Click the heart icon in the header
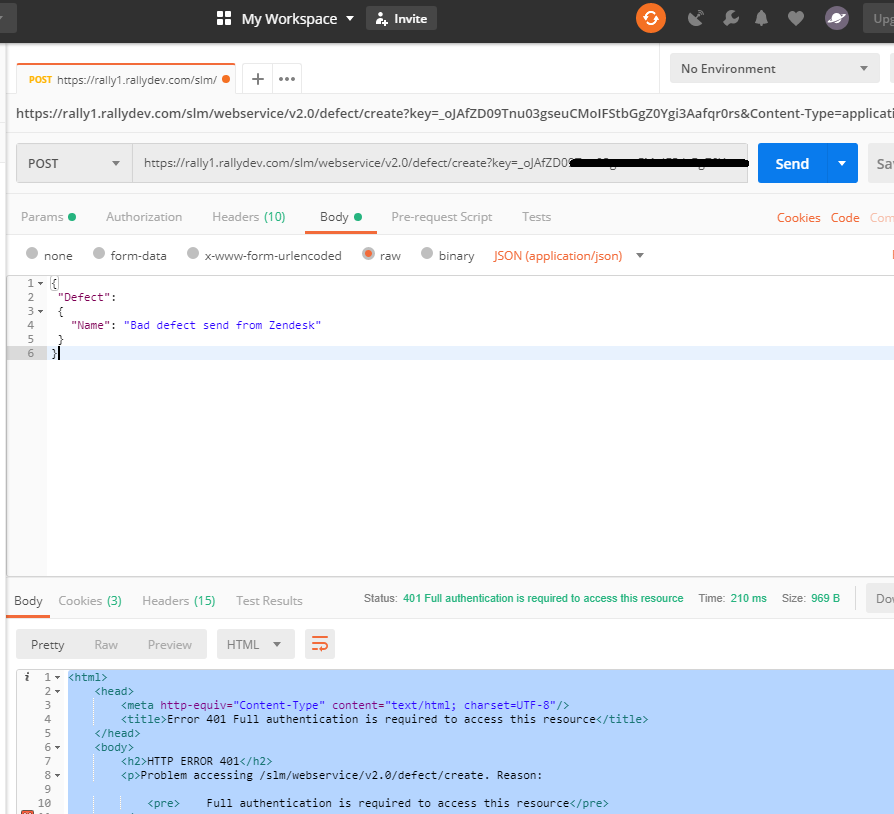The height and width of the screenshot is (814, 894). pyautogui.click(x=795, y=18)
